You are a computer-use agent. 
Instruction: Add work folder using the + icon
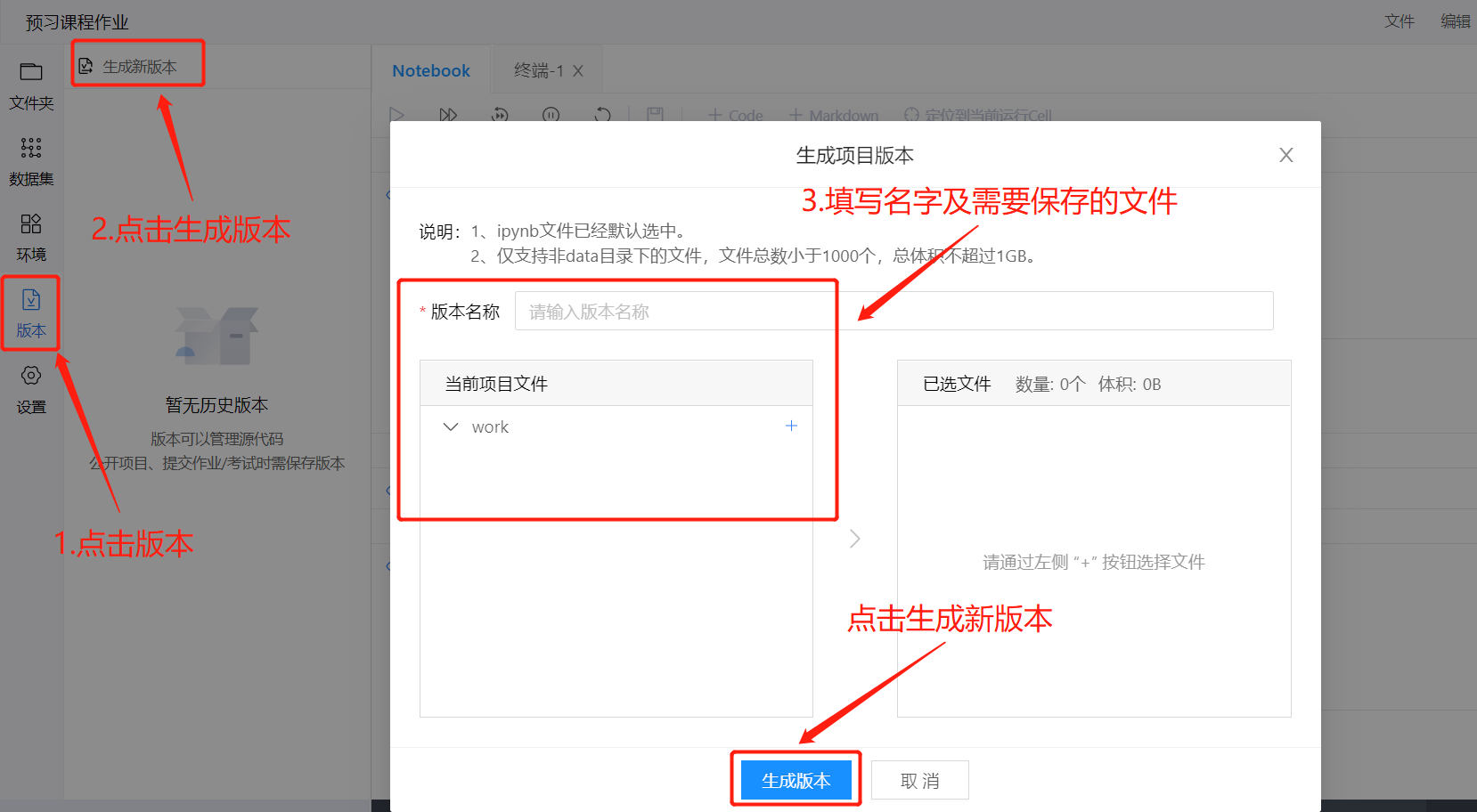[x=791, y=426]
